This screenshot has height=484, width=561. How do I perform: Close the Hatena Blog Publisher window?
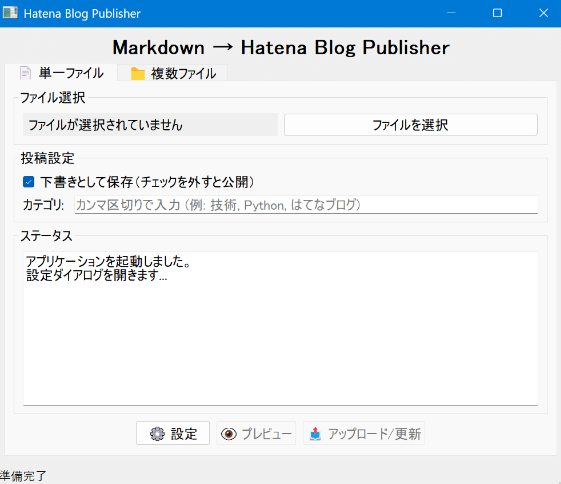[x=543, y=13]
